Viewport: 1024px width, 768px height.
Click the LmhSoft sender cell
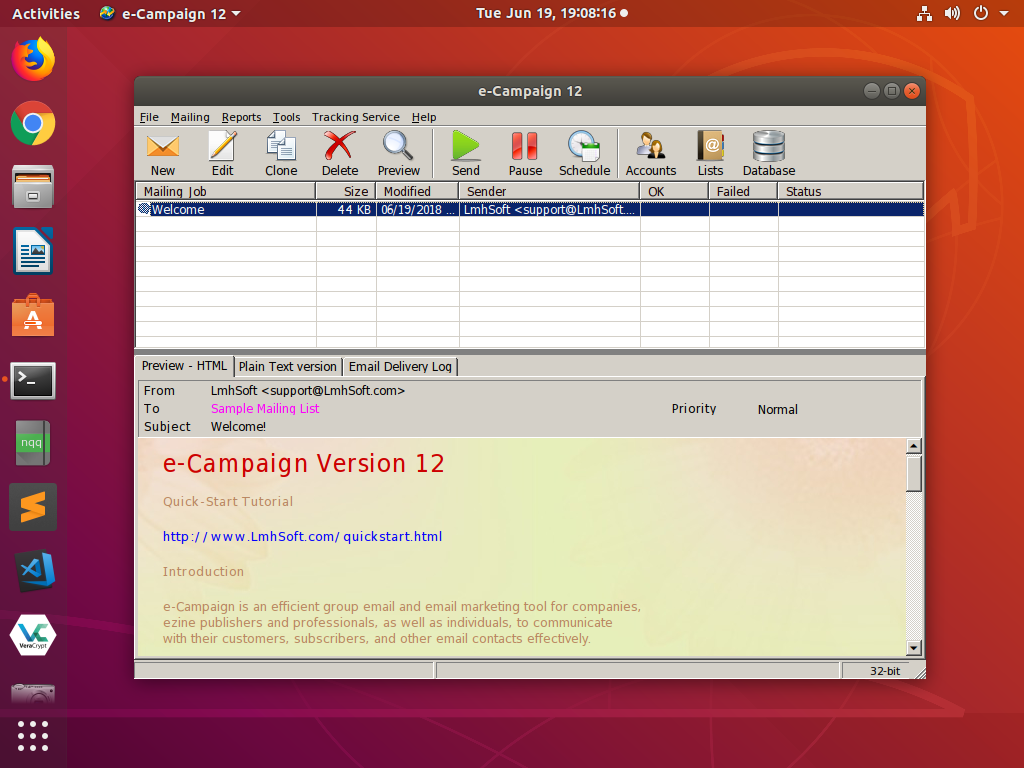coord(550,210)
